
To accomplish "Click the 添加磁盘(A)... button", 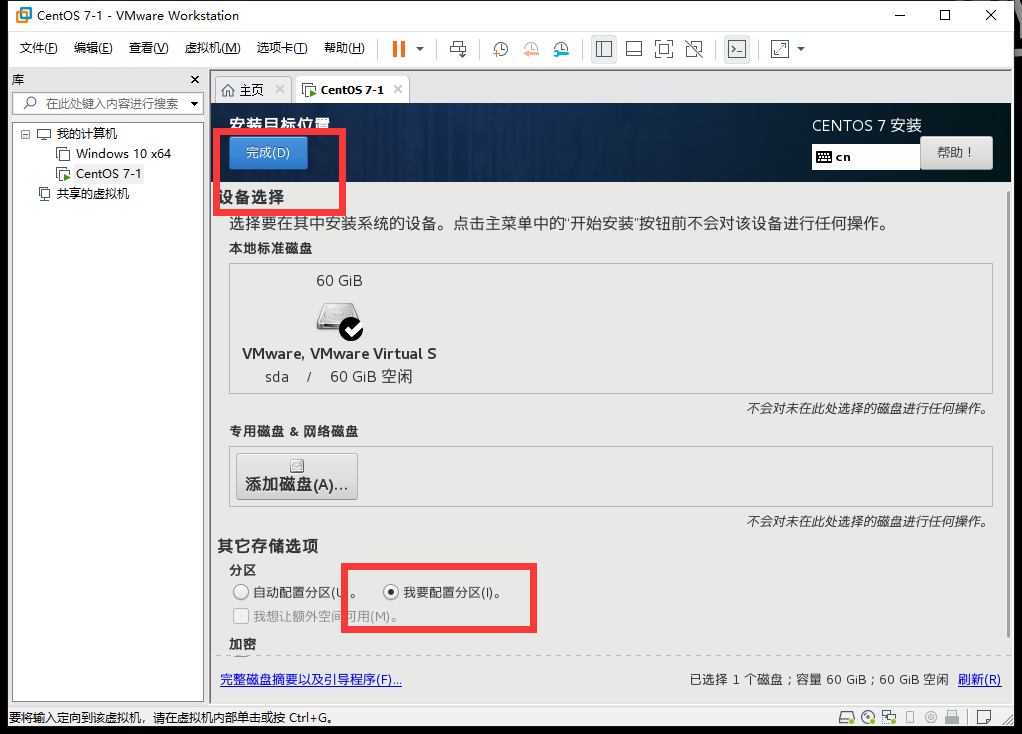I will pyautogui.click(x=297, y=477).
